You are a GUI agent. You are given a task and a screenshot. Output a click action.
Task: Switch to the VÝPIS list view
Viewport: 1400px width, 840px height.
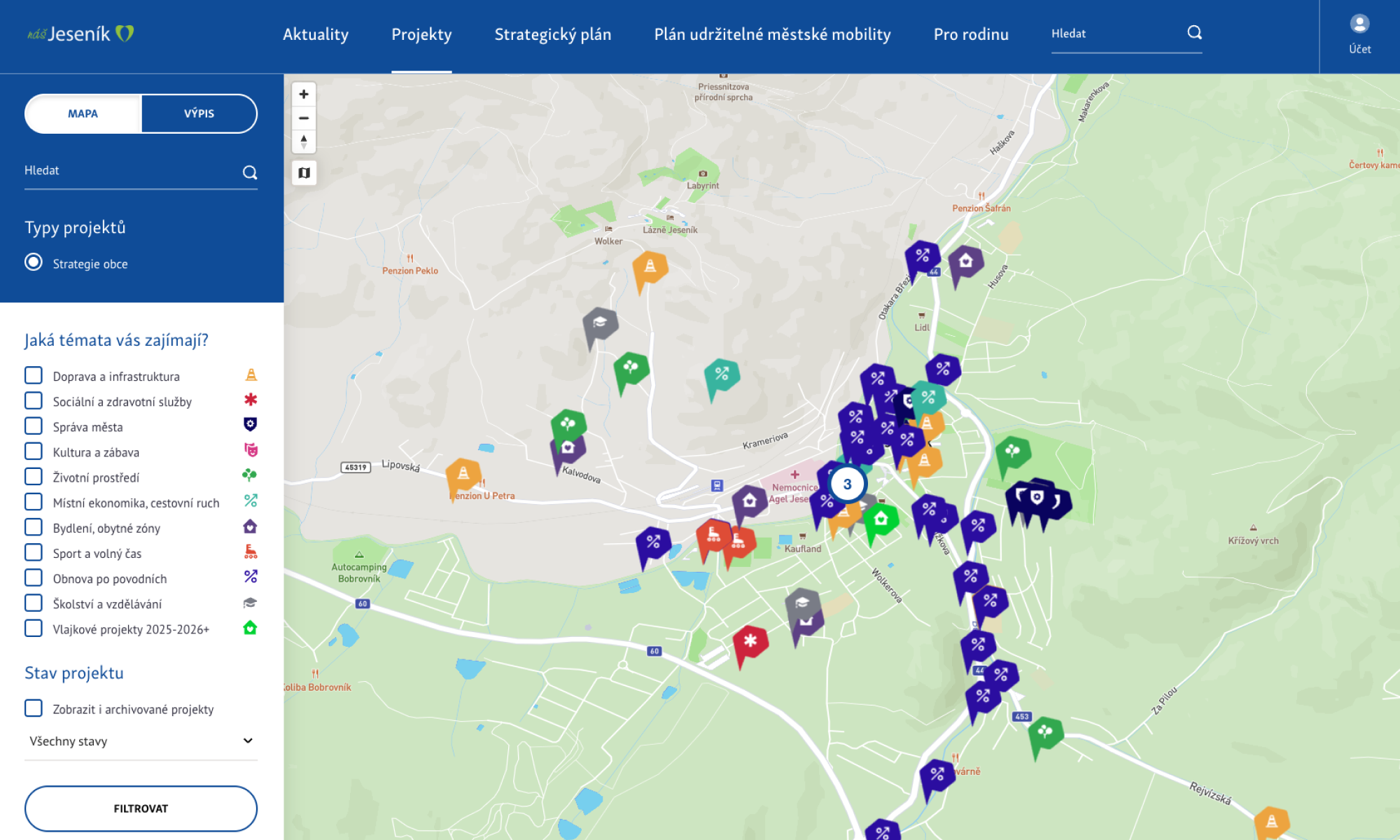[199, 113]
